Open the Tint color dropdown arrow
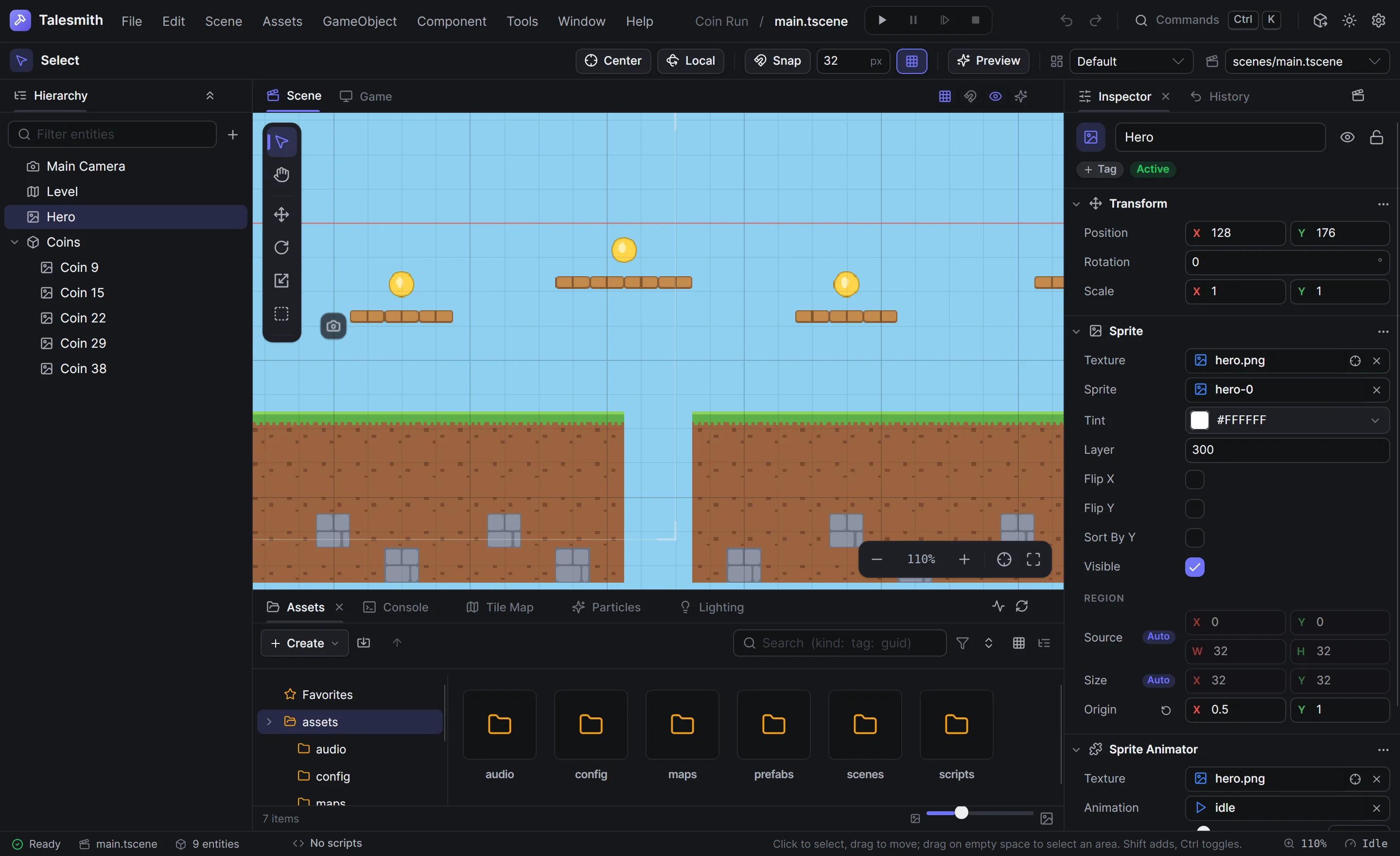1400x856 pixels. [x=1375, y=421]
